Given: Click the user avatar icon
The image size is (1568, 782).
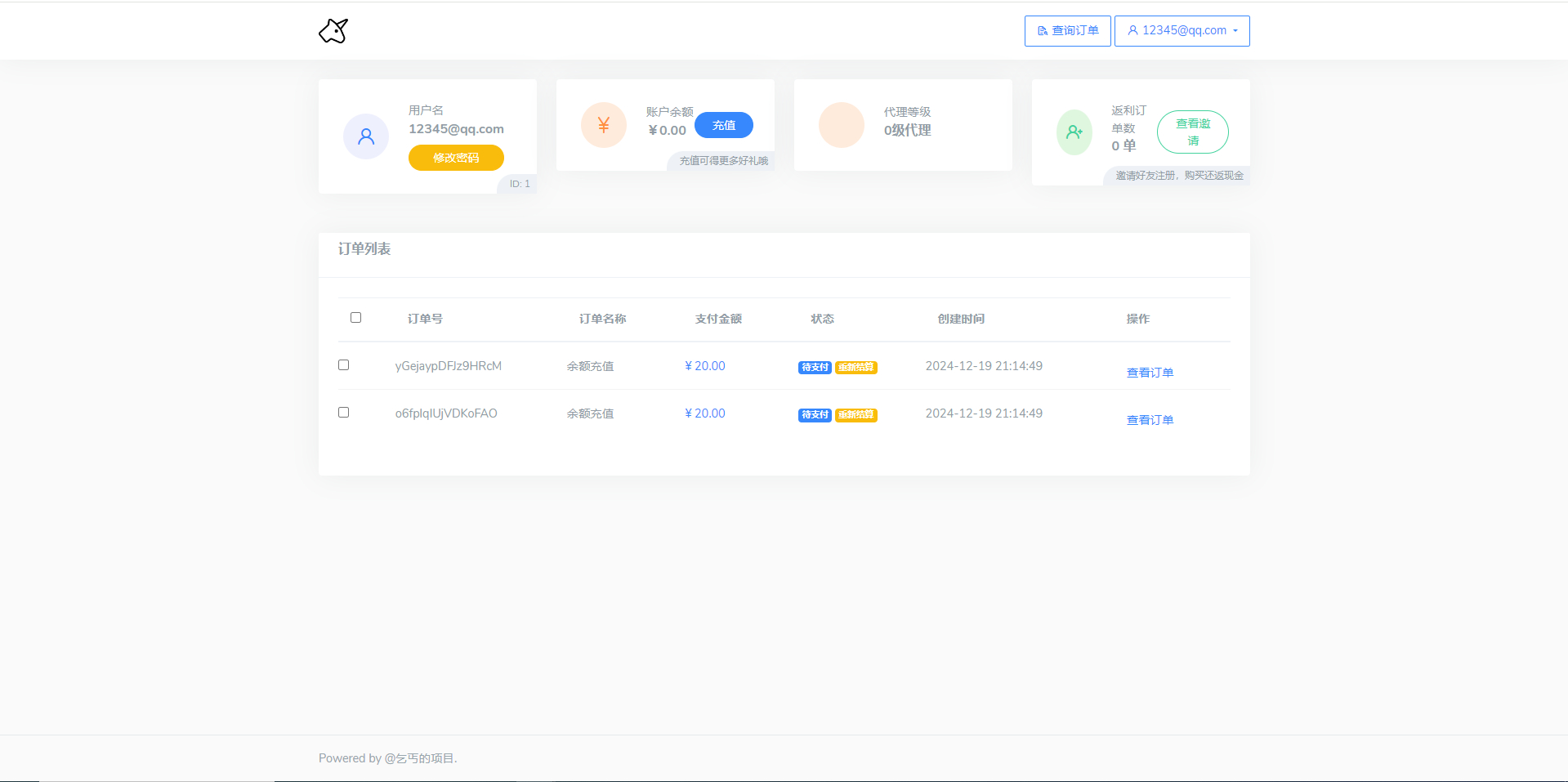Looking at the screenshot, I should pos(366,136).
